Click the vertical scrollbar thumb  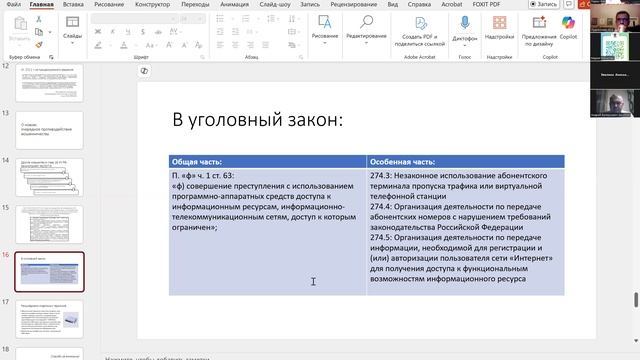tap(636, 300)
